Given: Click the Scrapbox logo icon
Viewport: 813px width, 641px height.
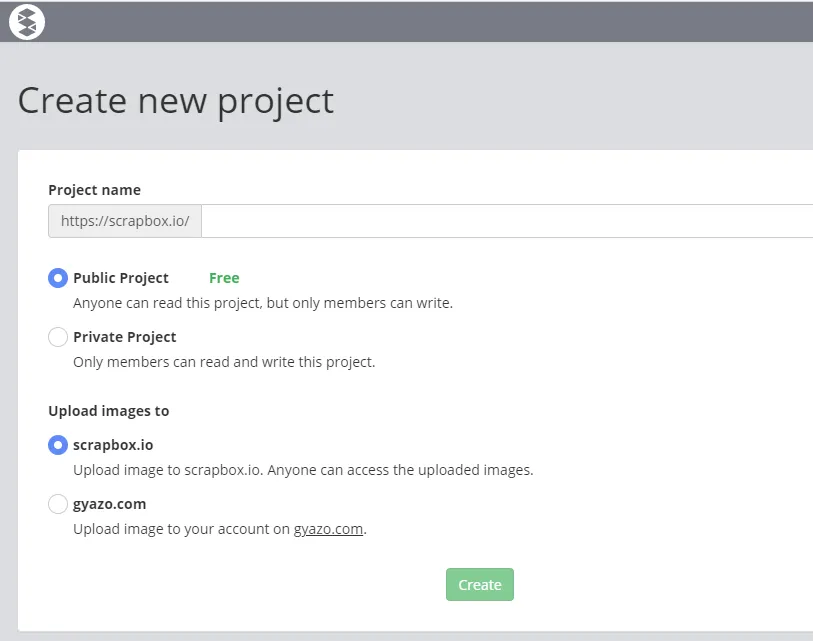Looking at the screenshot, I should coord(27,21).
